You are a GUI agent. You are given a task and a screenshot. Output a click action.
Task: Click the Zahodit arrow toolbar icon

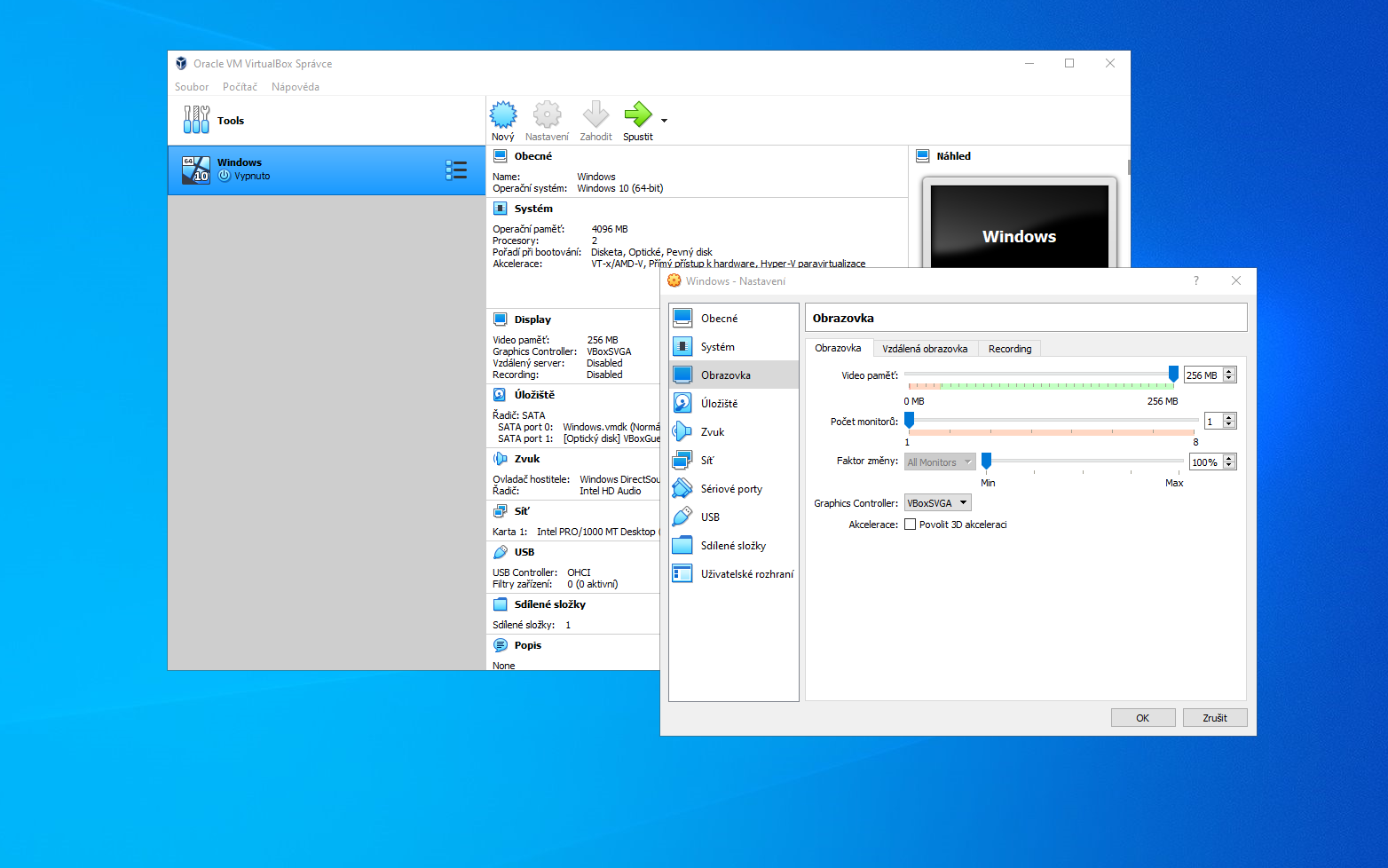point(595,114)
